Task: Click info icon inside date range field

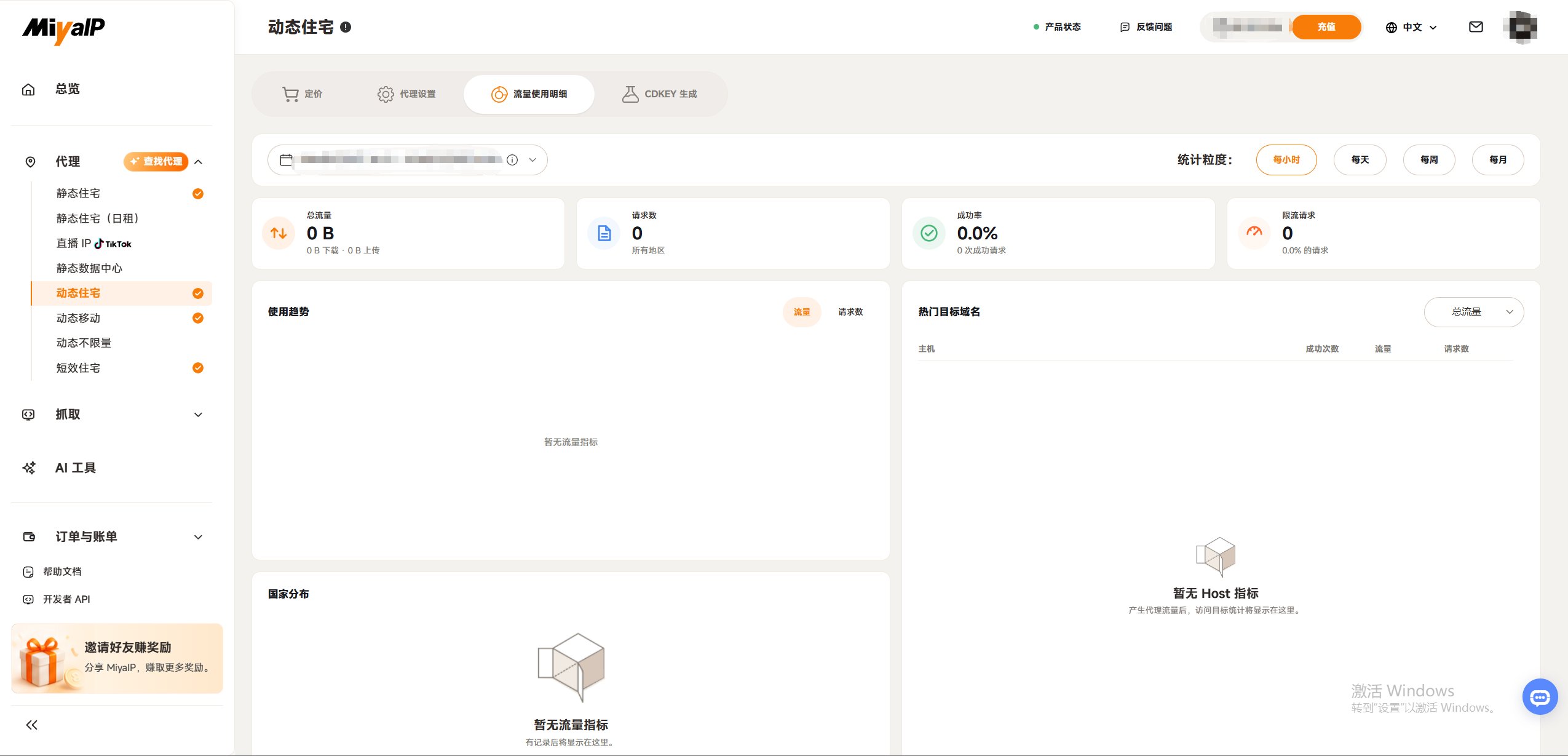Action: [512, 160]
